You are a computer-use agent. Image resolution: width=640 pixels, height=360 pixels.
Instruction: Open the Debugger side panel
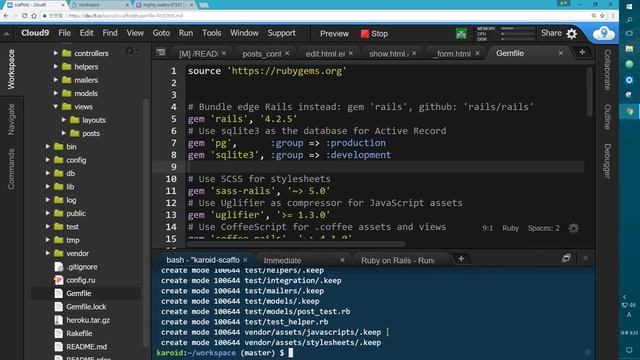click(607, 161)
